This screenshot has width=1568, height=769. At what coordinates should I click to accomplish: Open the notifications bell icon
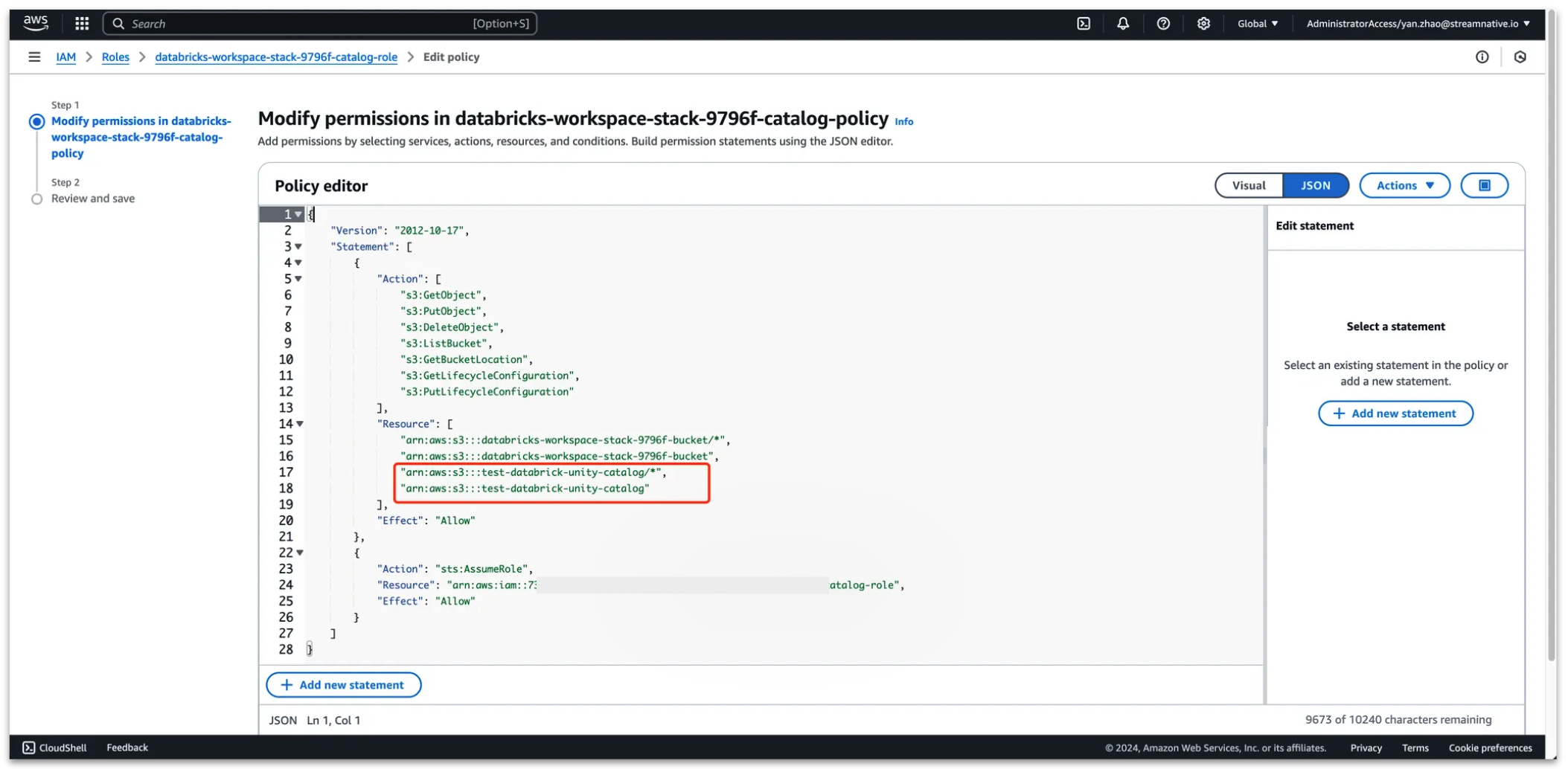pos(1122,23)
